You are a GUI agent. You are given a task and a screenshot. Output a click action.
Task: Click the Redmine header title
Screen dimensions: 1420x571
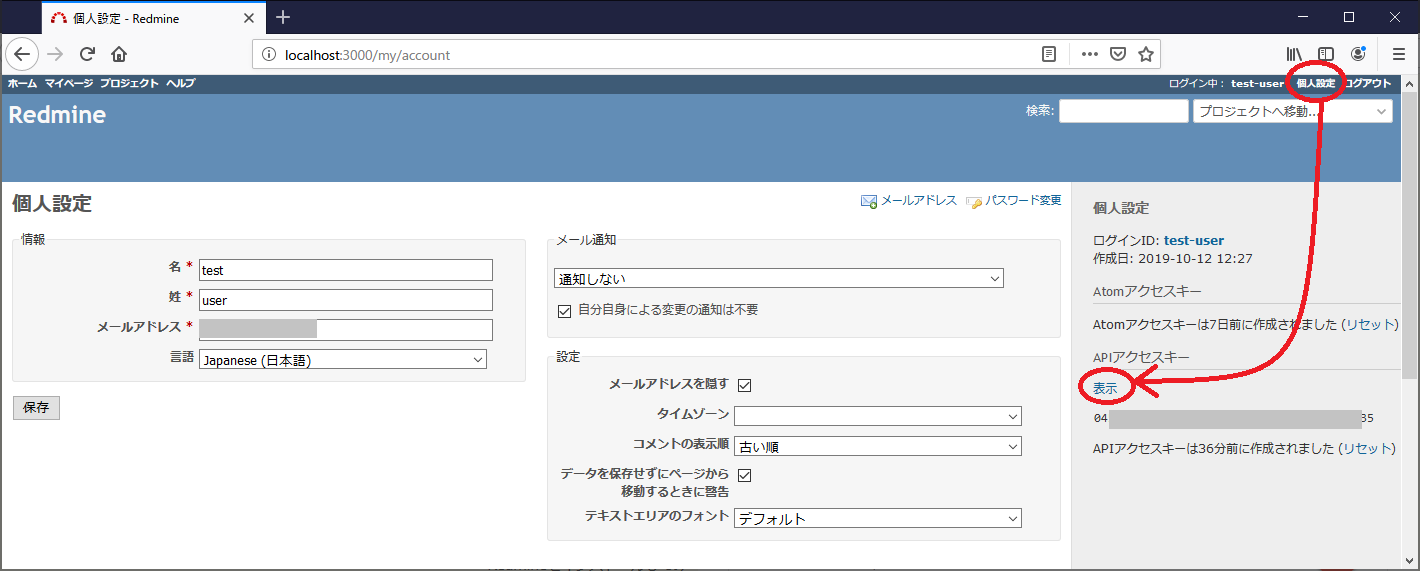click(x=57, y=115)
